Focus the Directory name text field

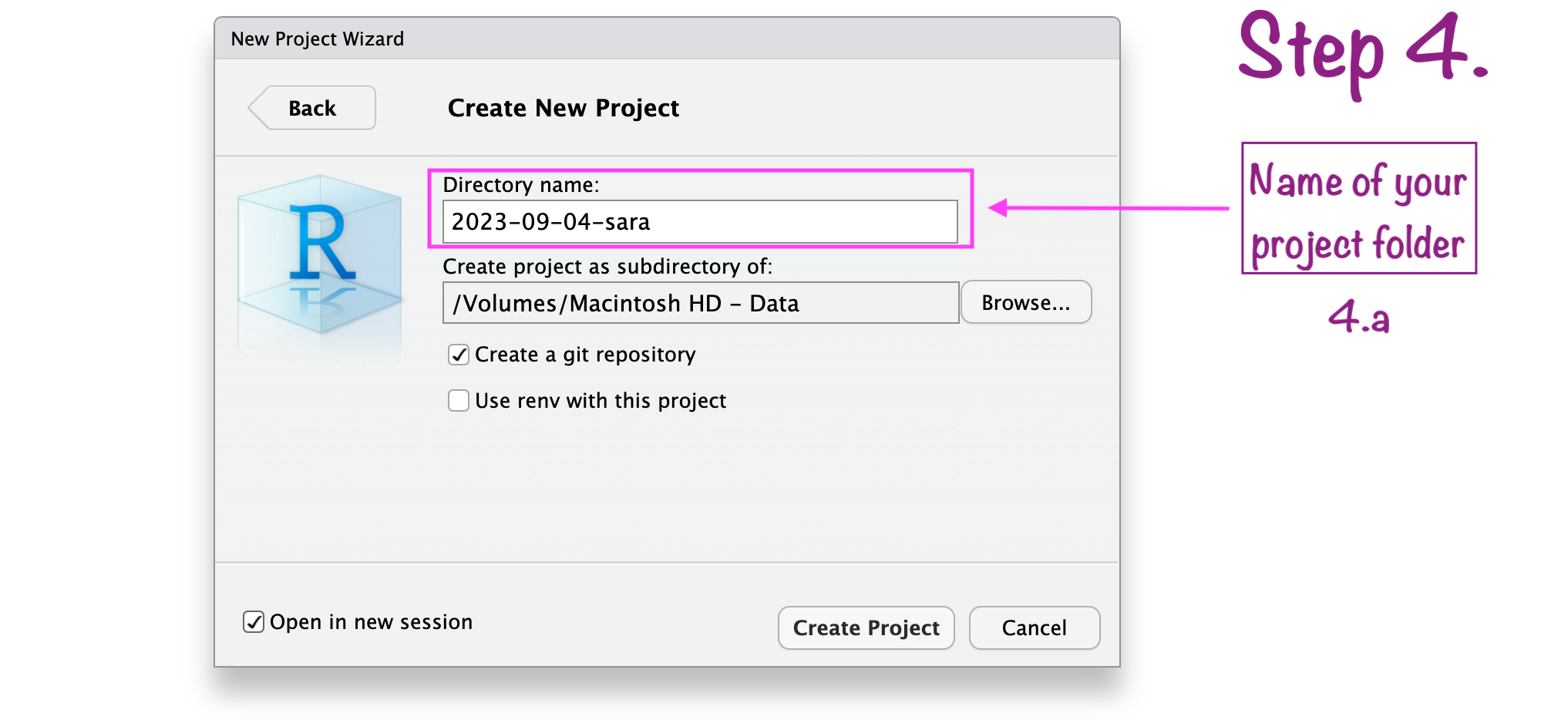(x=699, y=222)
